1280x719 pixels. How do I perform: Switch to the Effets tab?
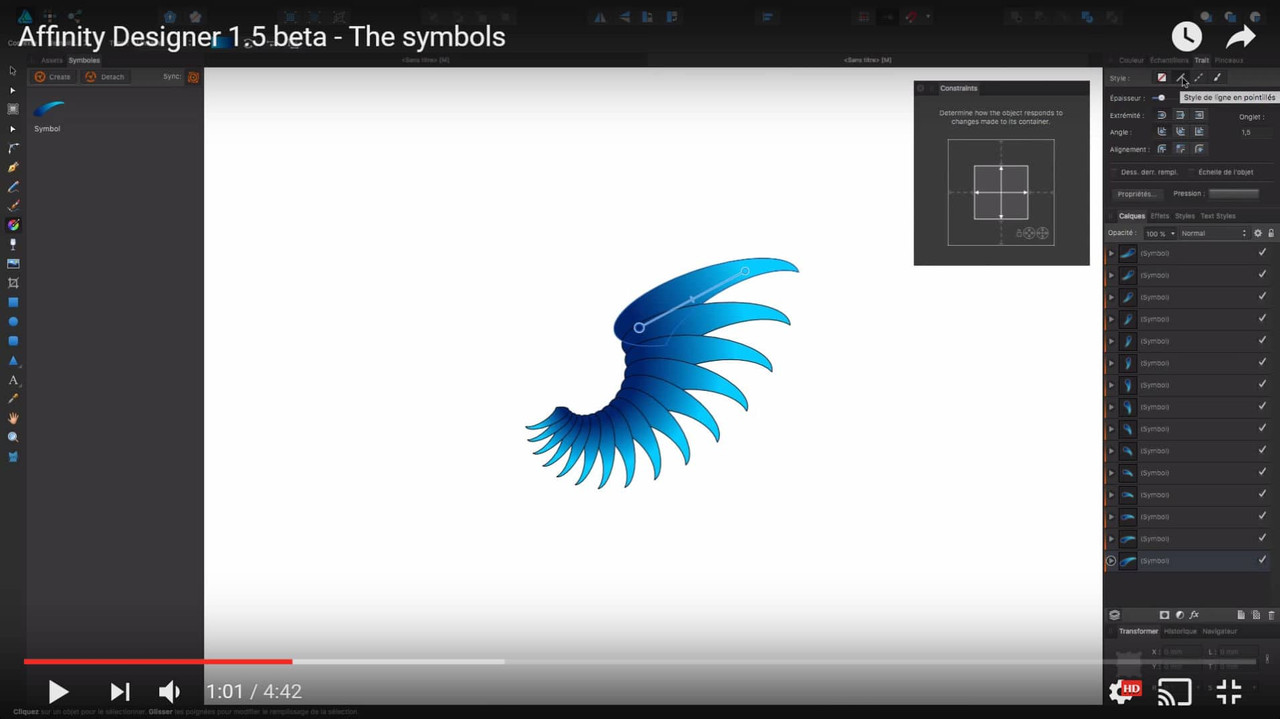(1160, 216)
